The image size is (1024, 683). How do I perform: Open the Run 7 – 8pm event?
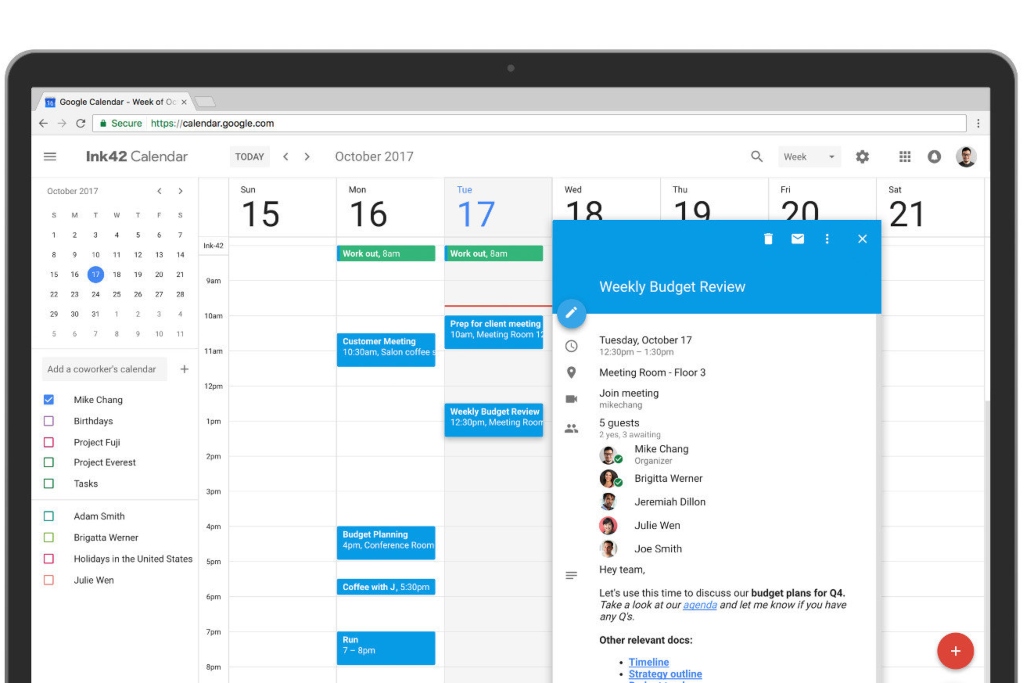386,648
